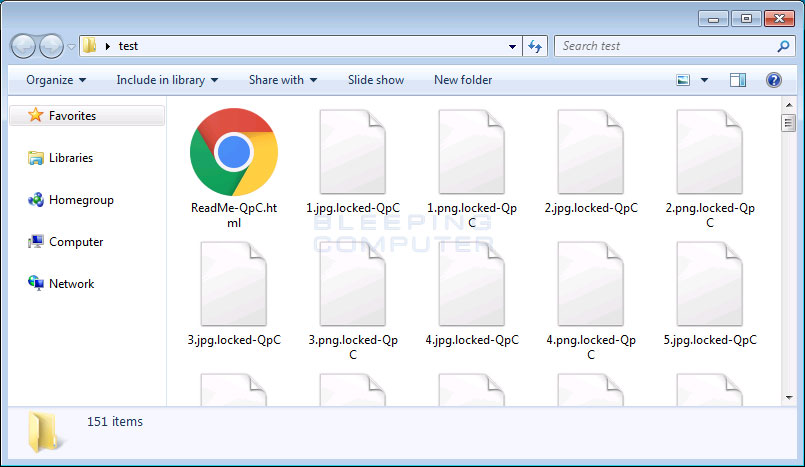
Task: Click the test breadcrumb in address bar
Action: pos(128,46)
